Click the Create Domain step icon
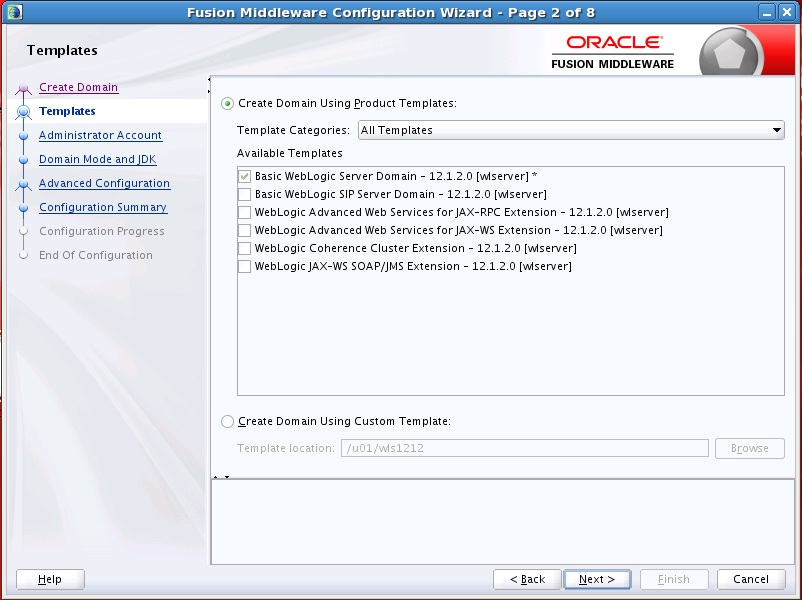This screenshot has height=600, width=802. [x=23, y=88]
